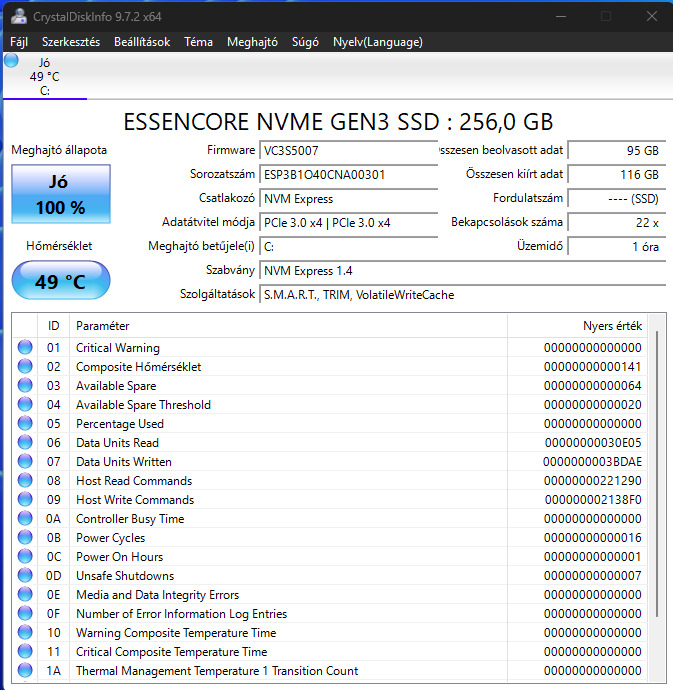The image size is (673, 690).
Task: Click status icon of Percentage Used row
Action: click(25, 423)
